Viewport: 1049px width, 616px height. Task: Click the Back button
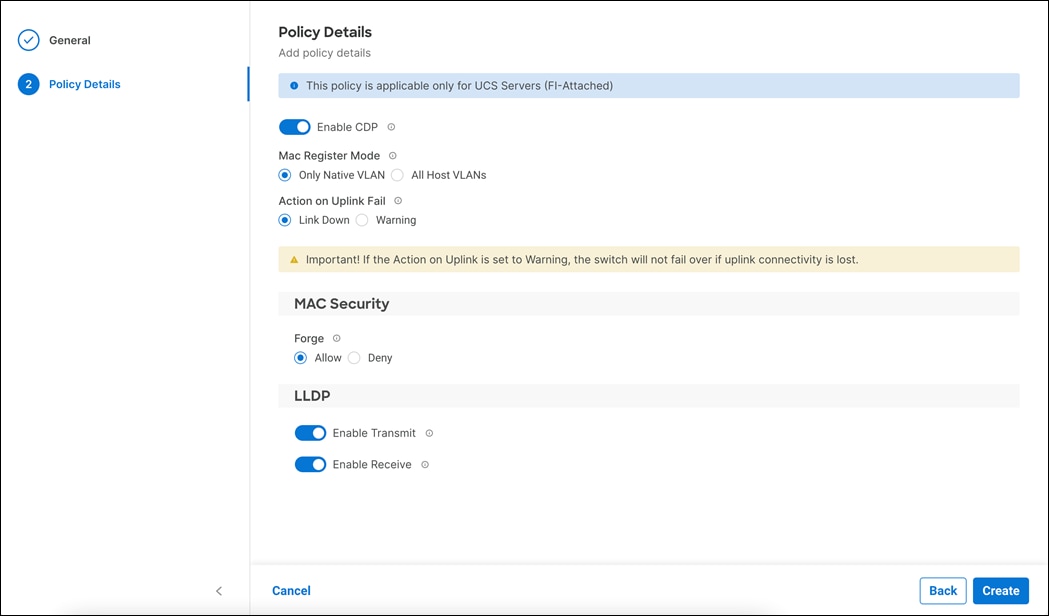942,590
